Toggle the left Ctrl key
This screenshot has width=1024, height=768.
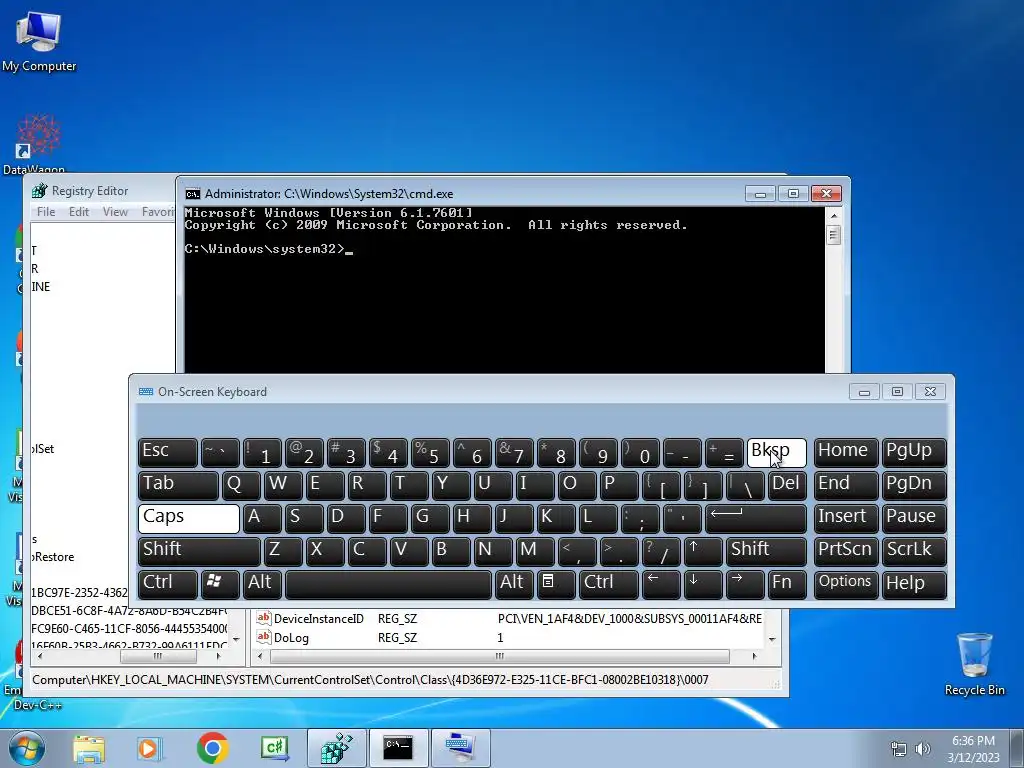click(x=168, y=584)
